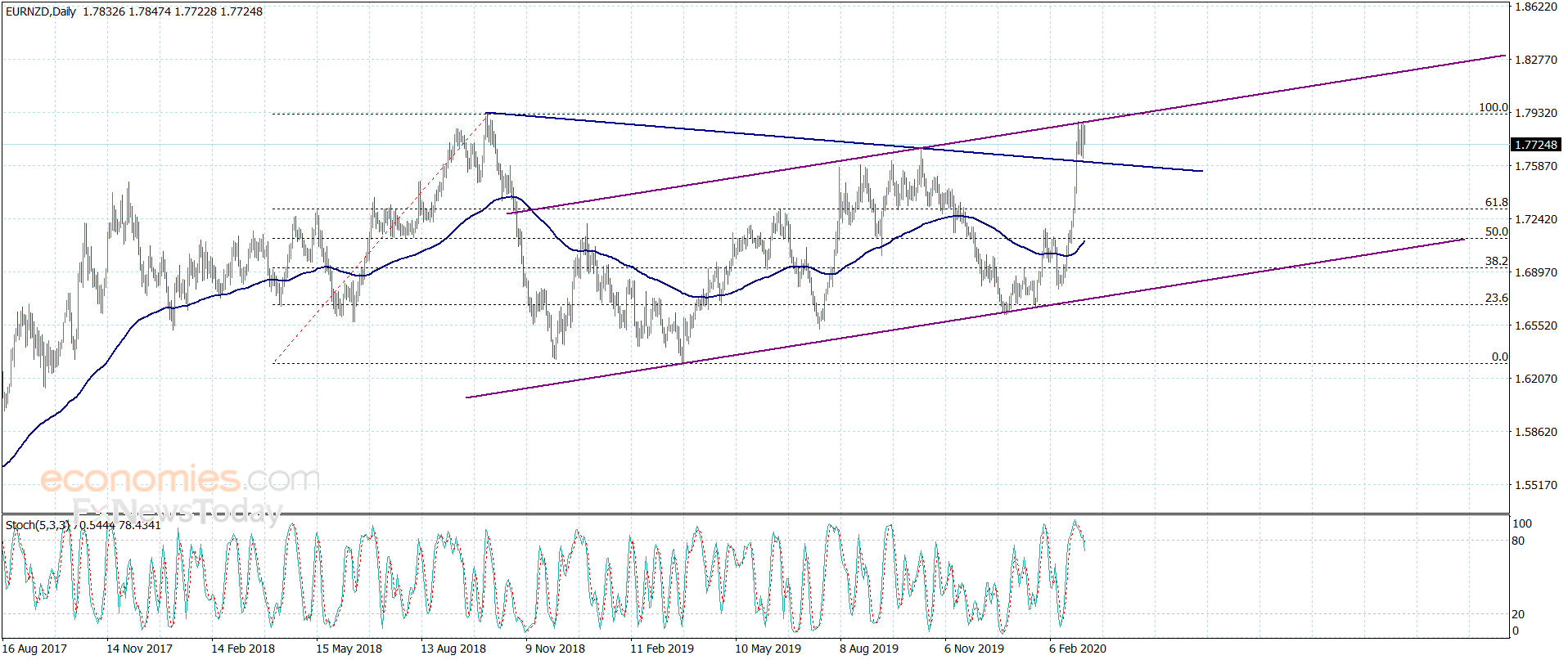Click the 6 Feb 2020 date label
The width and height of the screenshot is (1568, 660).
tap(1078, 649)
